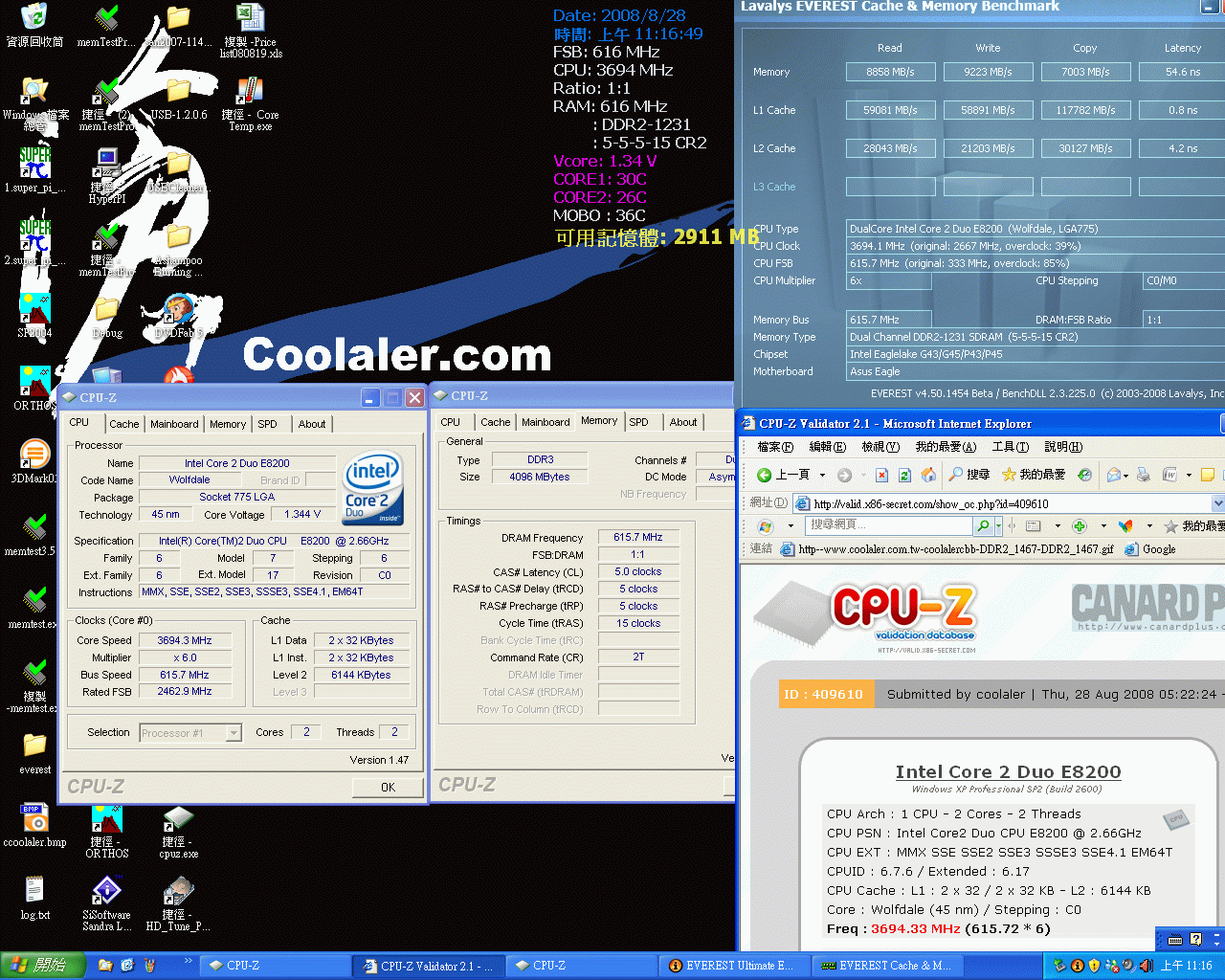
Task: Click the IE Stop page icon
Action: click(x=881, y=475)
